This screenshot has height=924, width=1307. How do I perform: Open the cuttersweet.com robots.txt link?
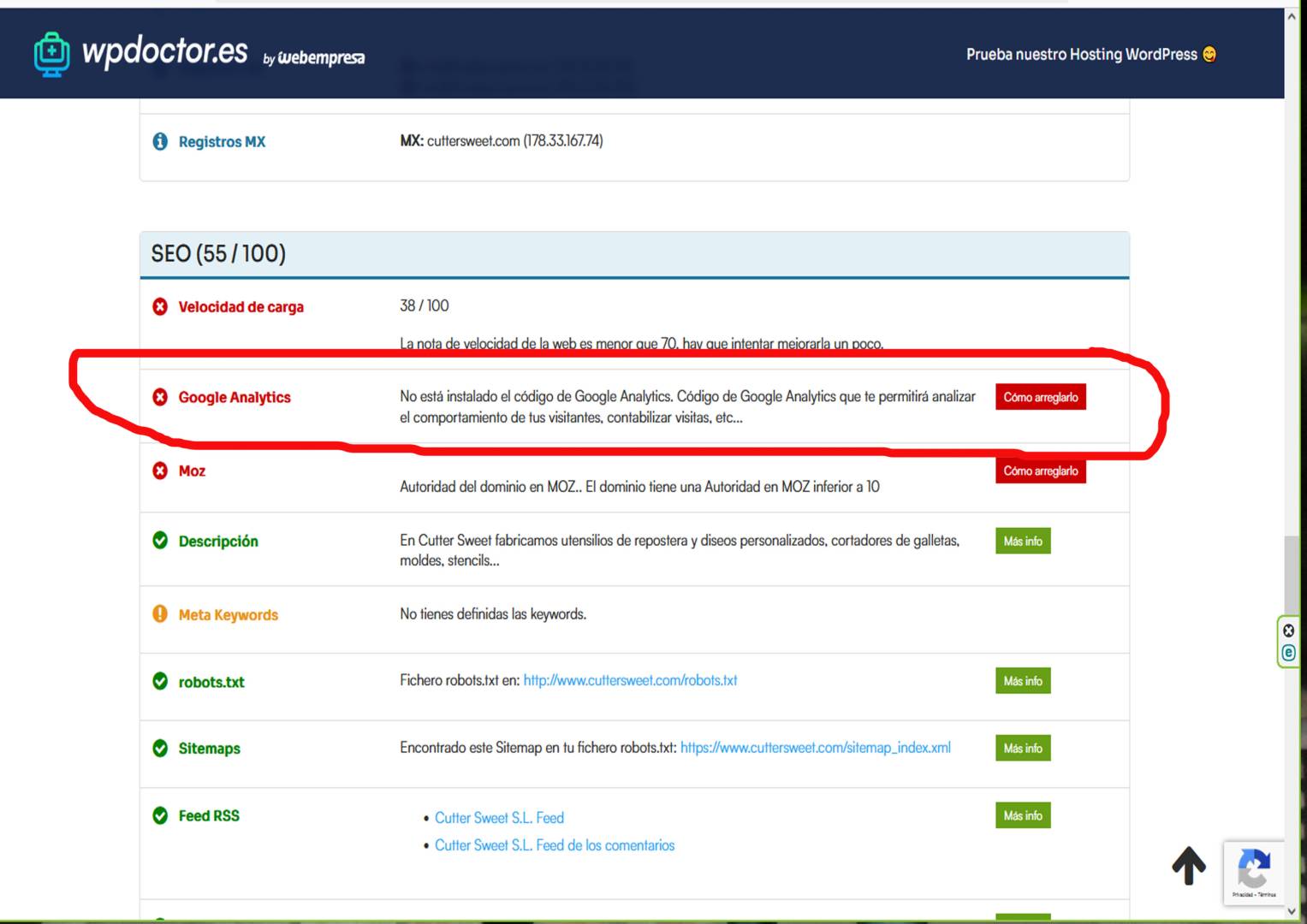tap(630, 680)
